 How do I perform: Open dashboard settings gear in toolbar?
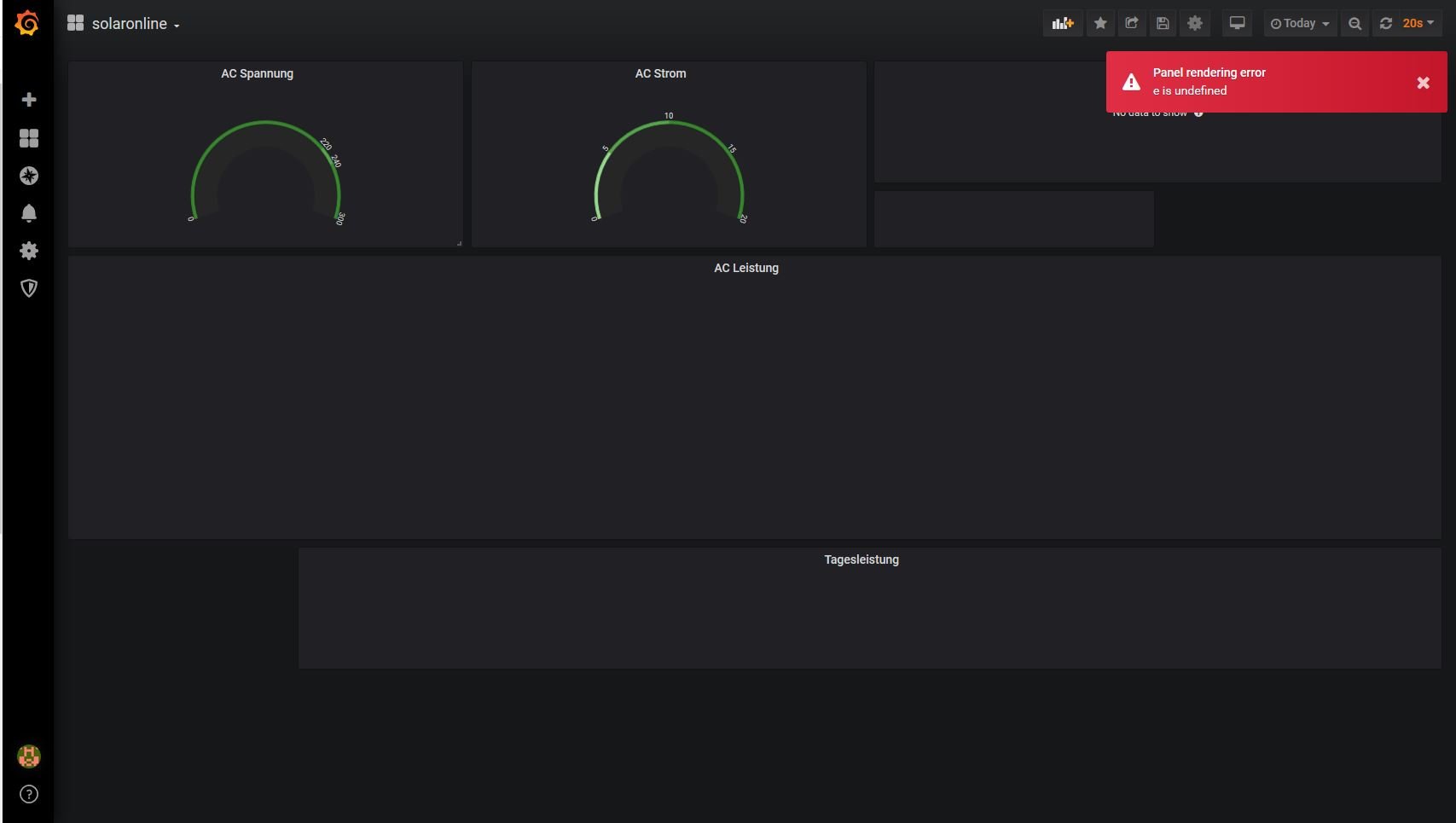click(x=1195, y=24)
